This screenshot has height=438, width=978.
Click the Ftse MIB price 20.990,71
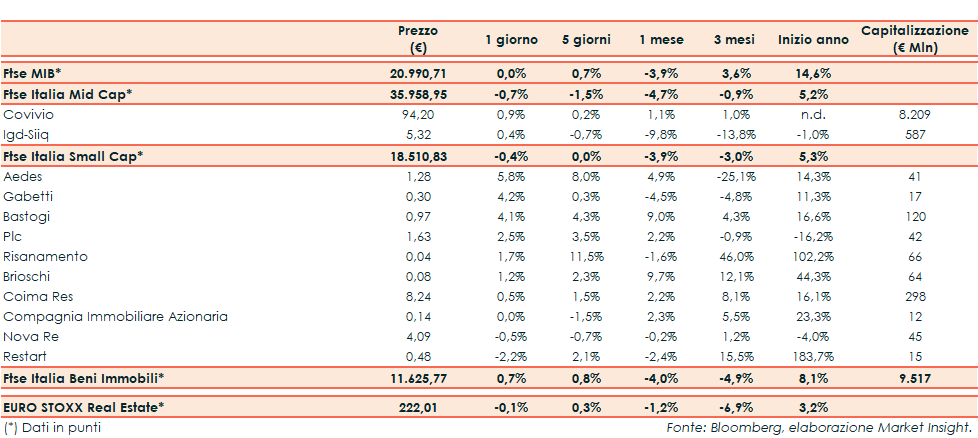point(418,74)
